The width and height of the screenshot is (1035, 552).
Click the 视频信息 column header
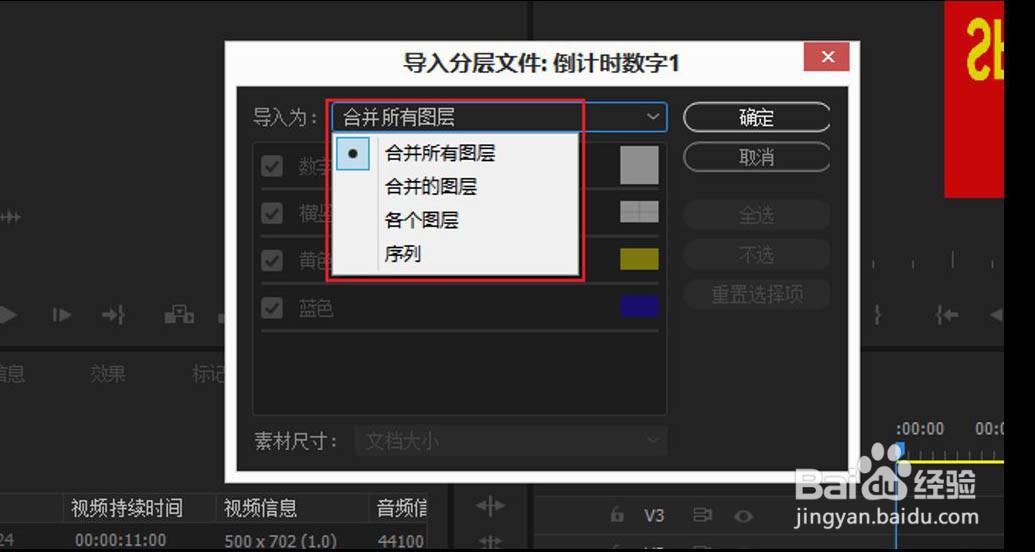point(260,508)
